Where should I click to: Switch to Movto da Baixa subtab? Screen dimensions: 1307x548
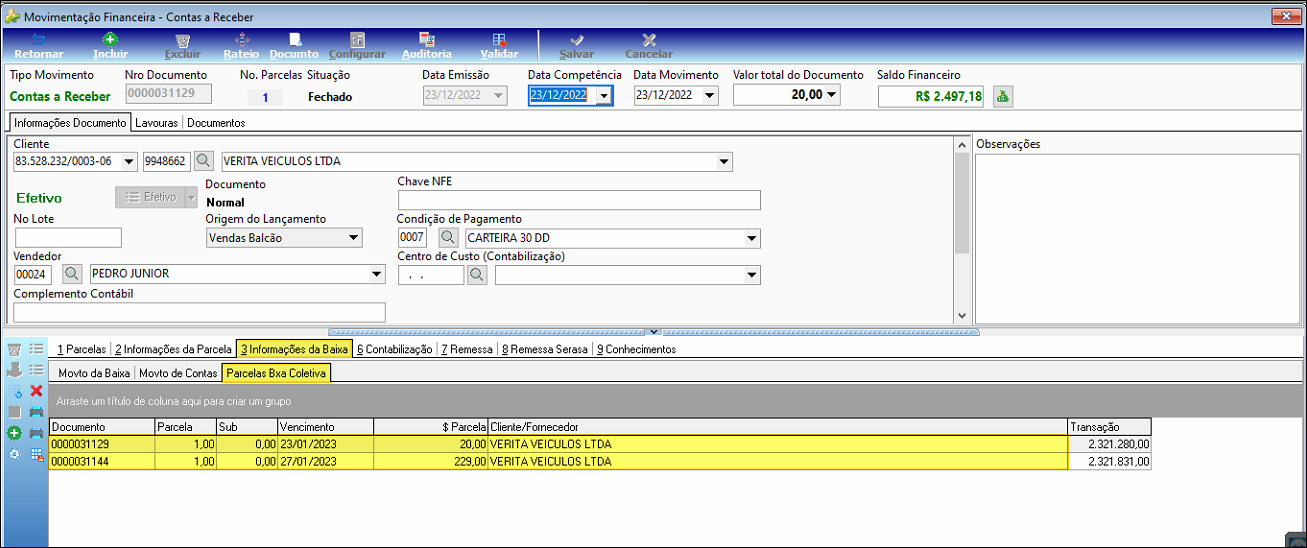click(94, 373)
